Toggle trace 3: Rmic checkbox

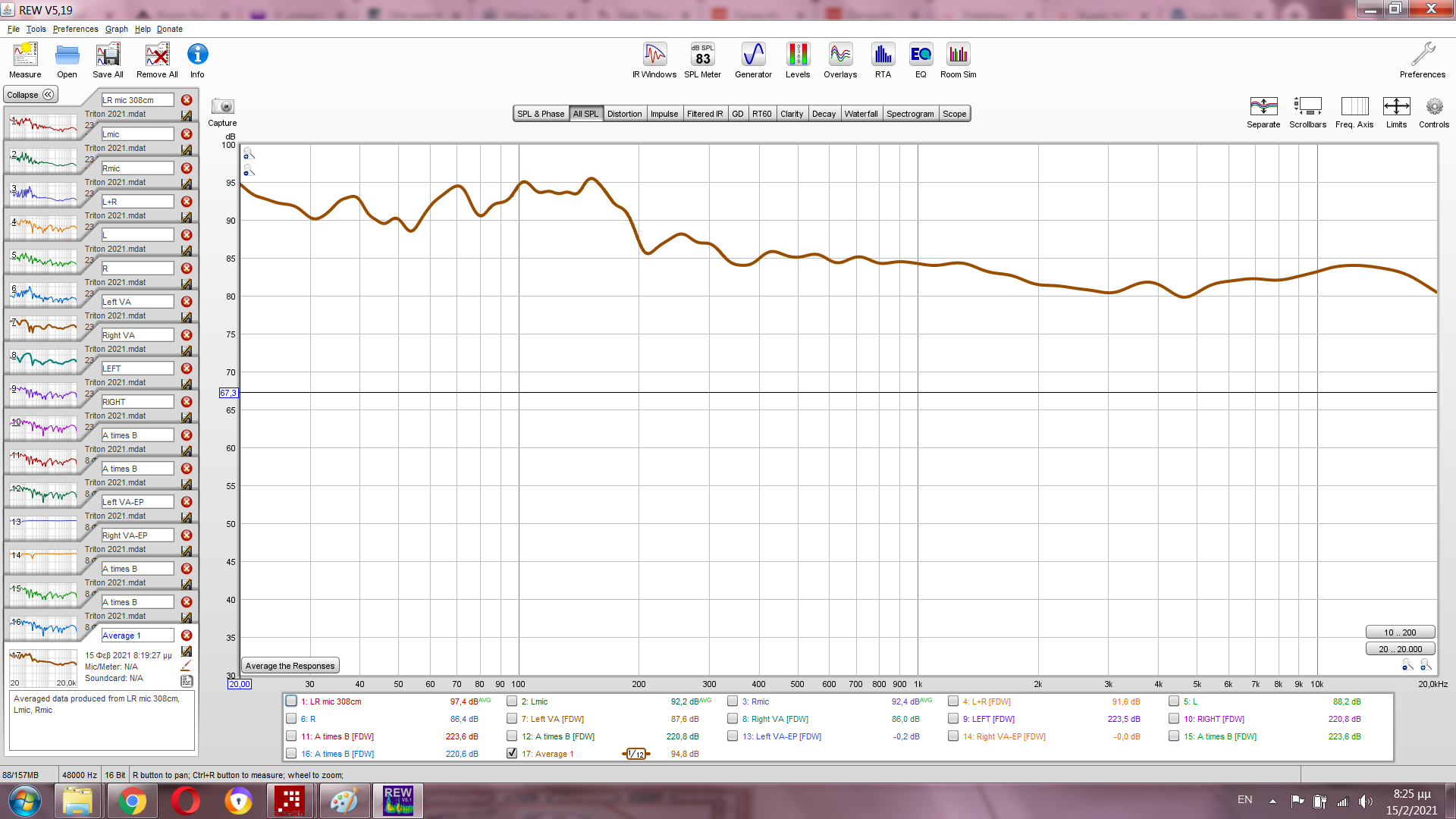tap(733, 701)
